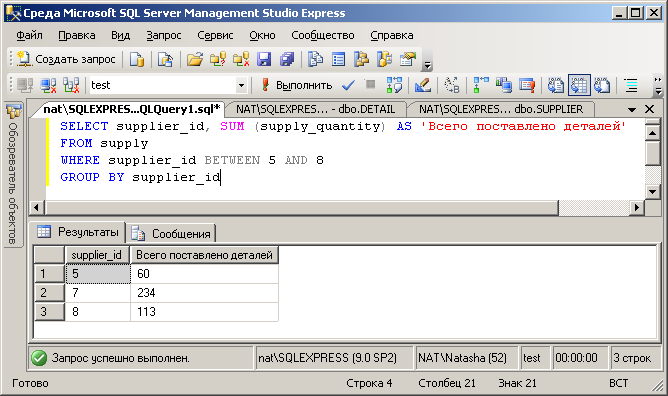Viewport: 668px width, 396px height.
Task: Click the editor scrollbar up arrow
Action: tap(653, 133)
